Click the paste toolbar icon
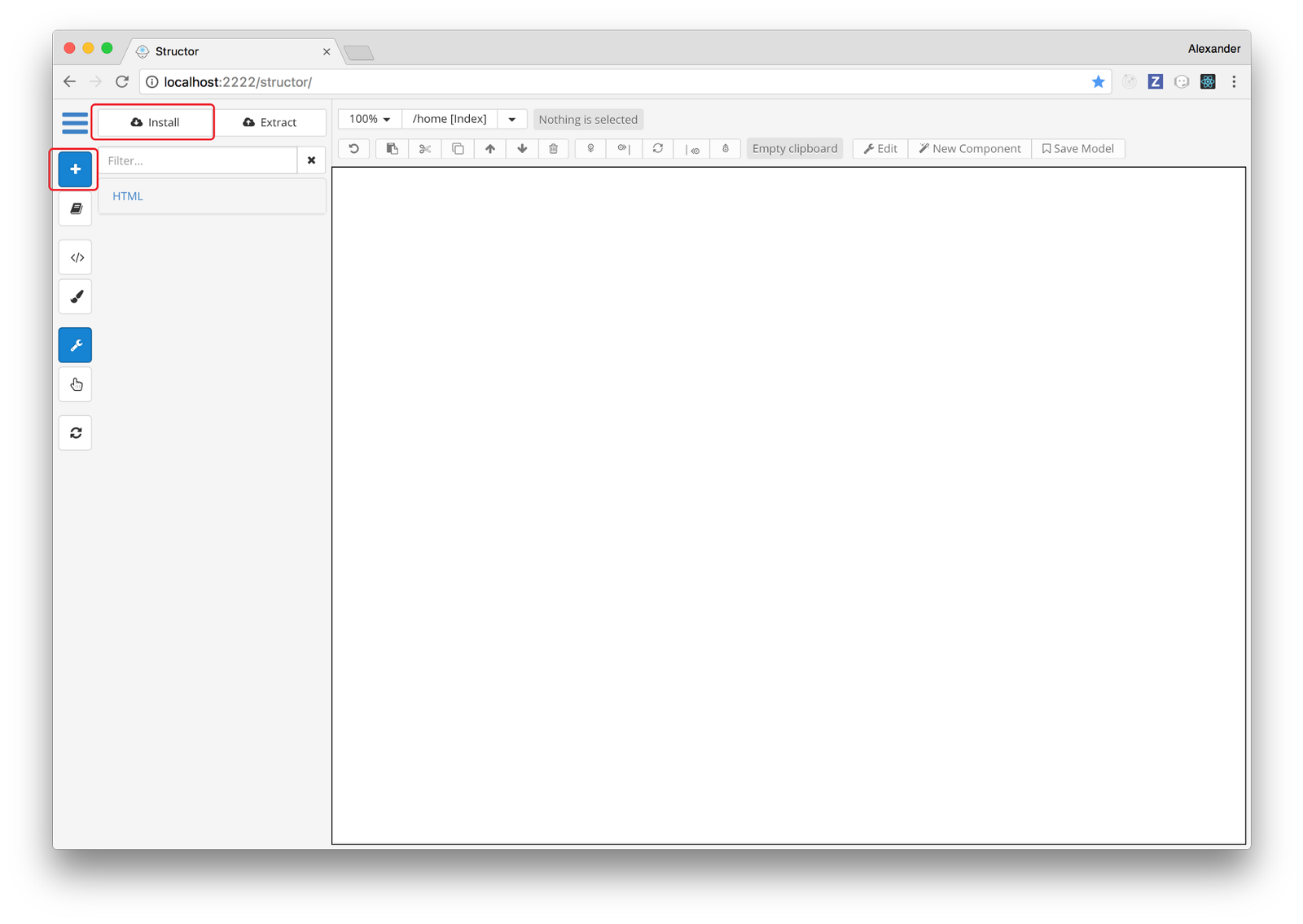The width and height of the screenshot is (1303, 924). 392,148
